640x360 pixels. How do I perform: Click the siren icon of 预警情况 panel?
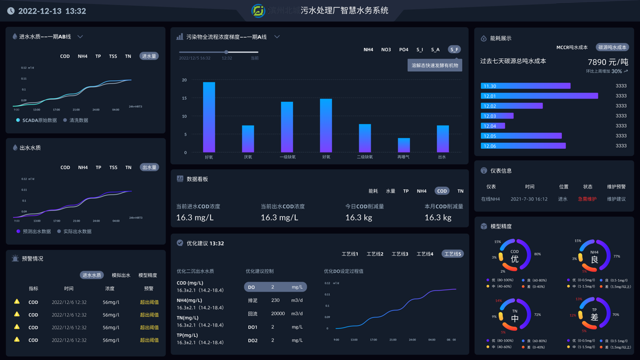(x=15, y=258)
